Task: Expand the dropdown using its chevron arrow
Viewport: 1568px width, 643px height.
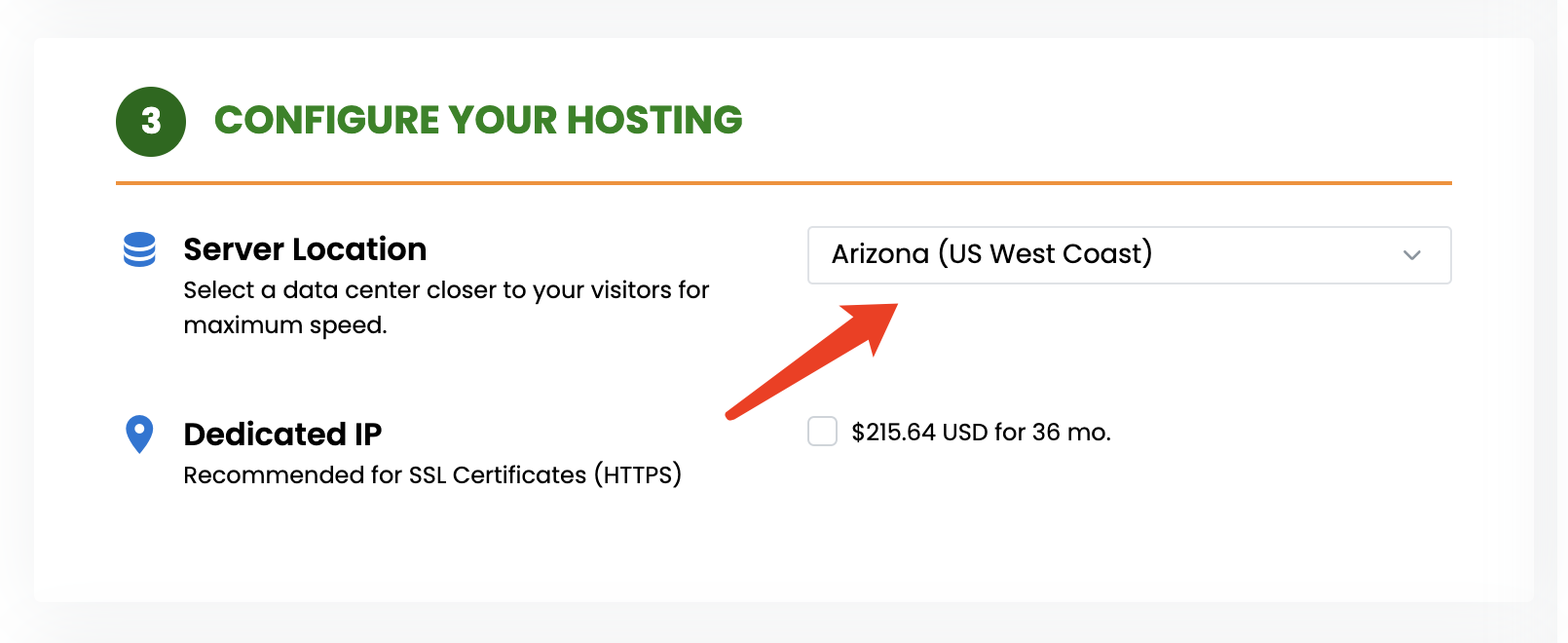Action: (1412, 255)
